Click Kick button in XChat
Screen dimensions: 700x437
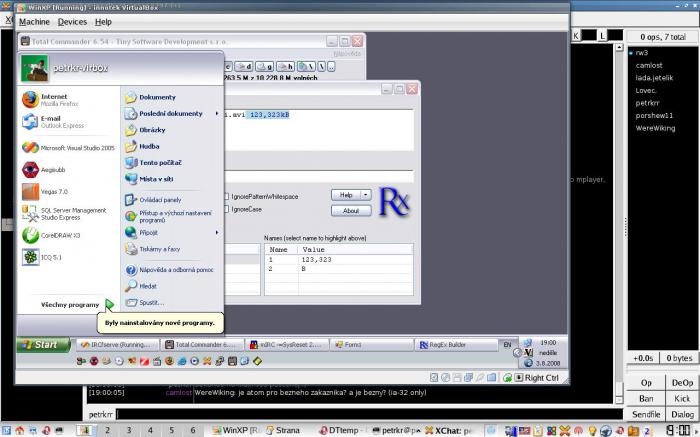(682, 399)
